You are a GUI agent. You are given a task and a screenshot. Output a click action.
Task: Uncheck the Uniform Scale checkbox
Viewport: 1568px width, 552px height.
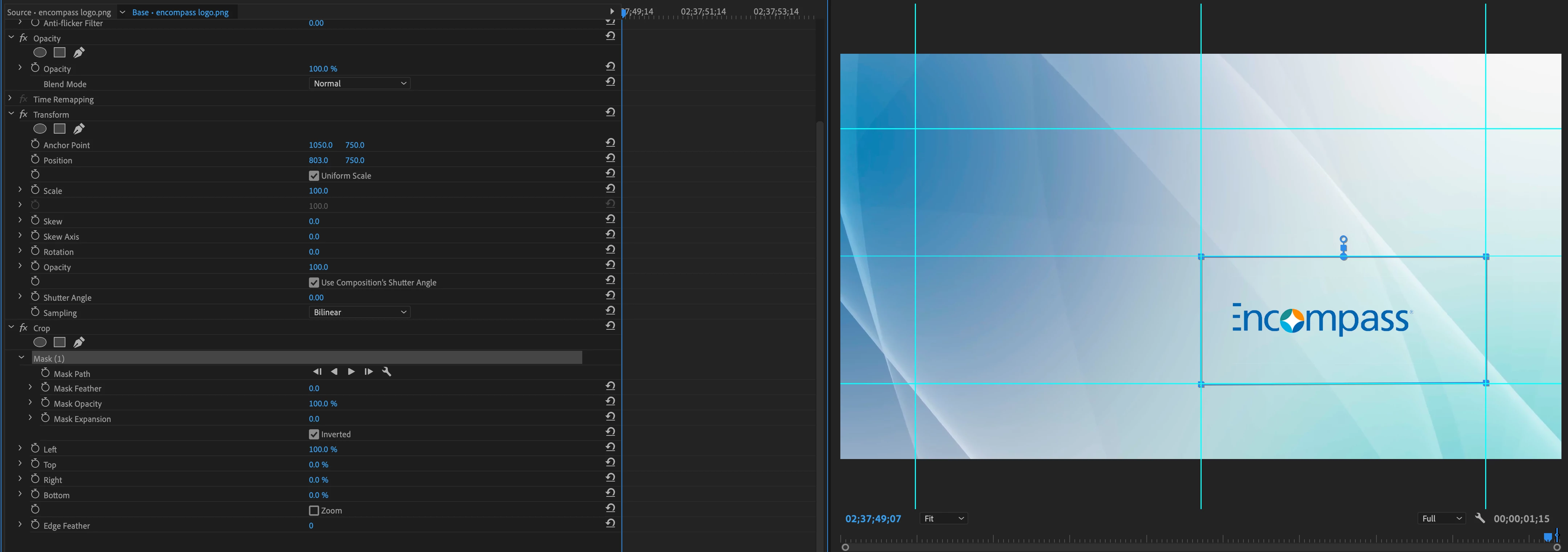point(314,176)
